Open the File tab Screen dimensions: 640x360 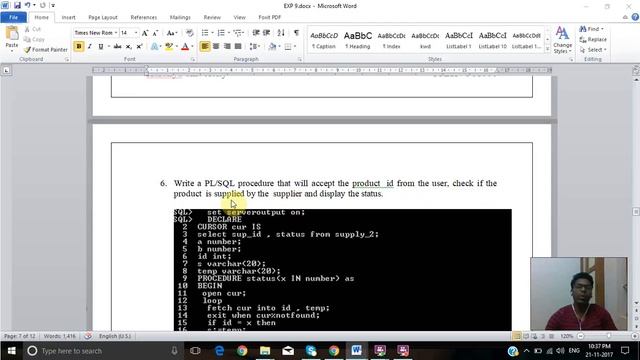point(13,17)
